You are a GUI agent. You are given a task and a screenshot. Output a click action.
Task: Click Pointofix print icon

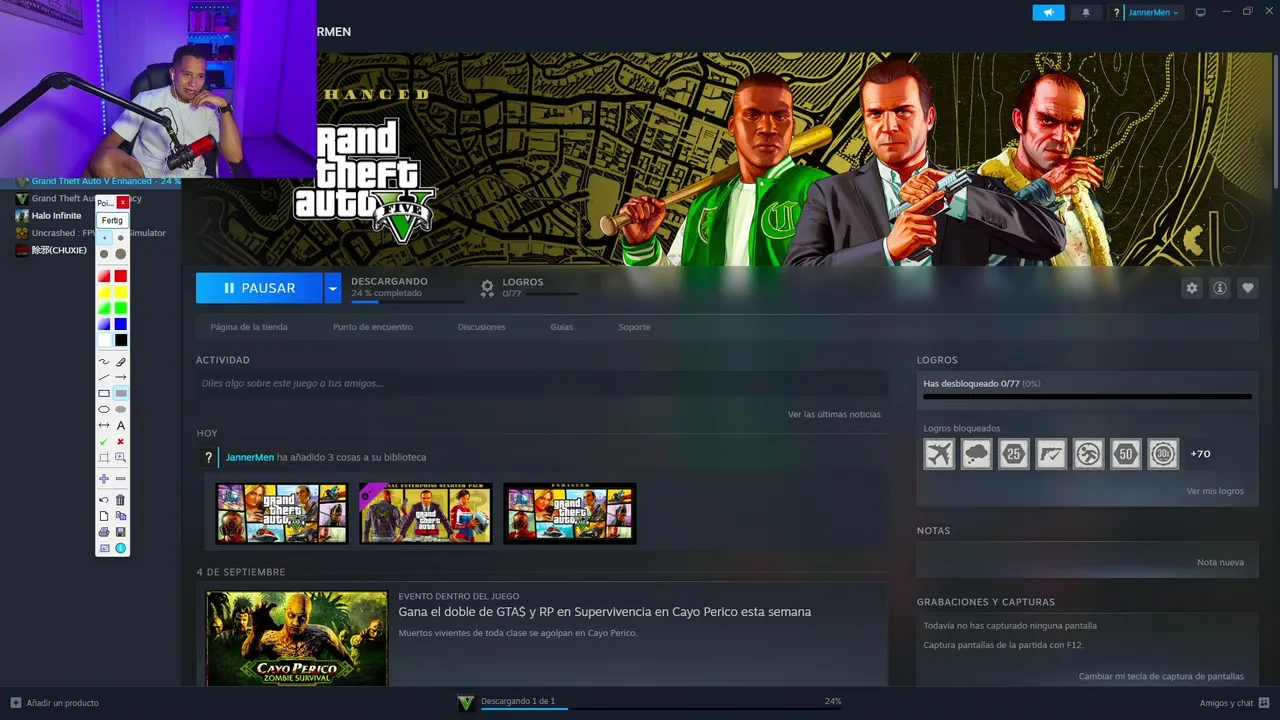click(x=104, y=532)
